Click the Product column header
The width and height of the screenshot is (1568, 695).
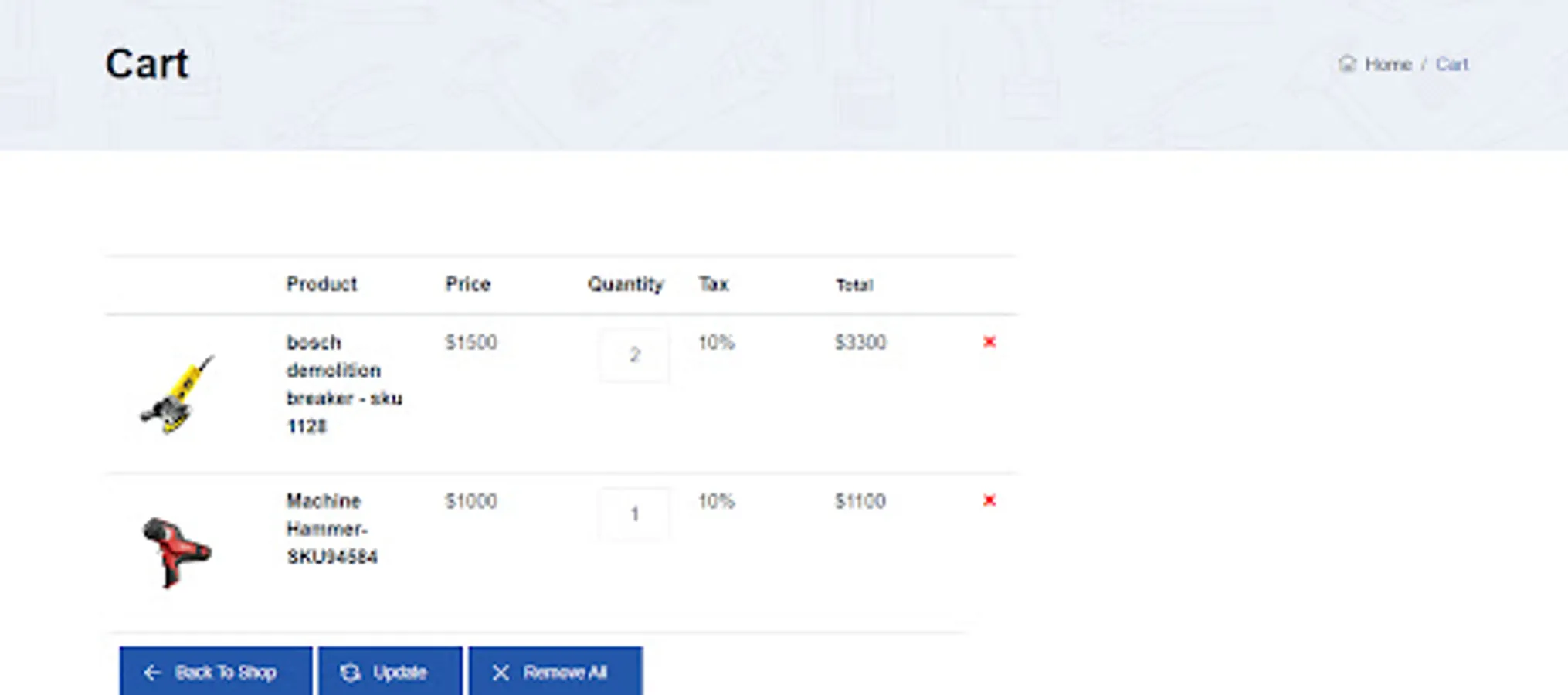click(x=321, y=284)
